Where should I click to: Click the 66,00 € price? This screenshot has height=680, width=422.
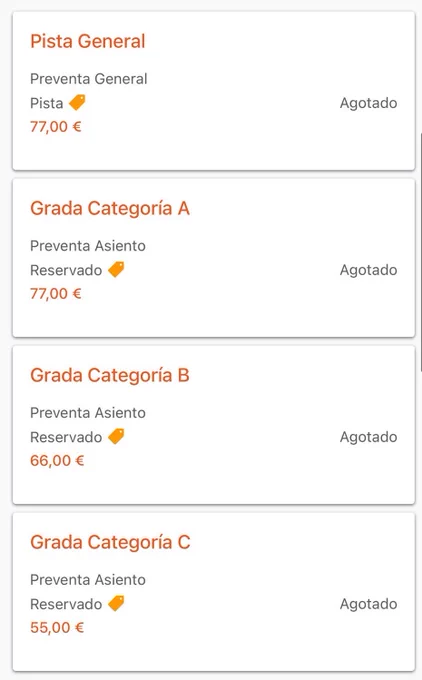pos(57,461)
